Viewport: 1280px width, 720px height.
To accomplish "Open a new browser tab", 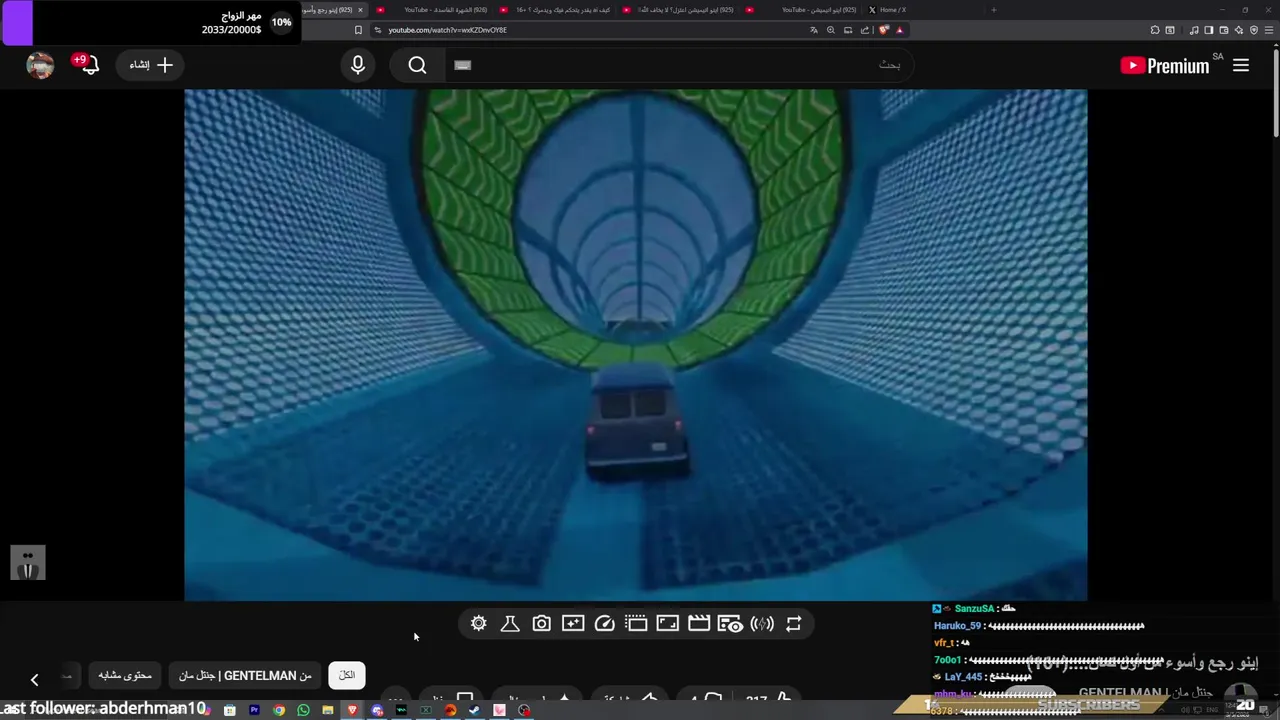I will pyautogui.click(x=993, y=10).
